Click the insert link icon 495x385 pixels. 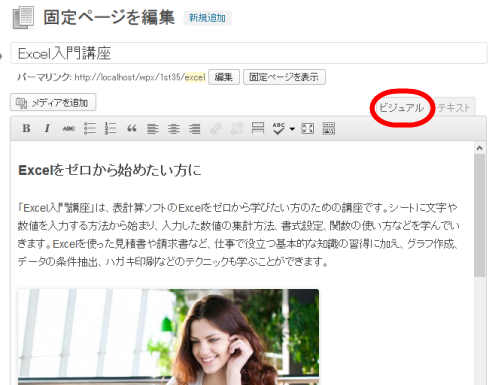tap(216, 128)
